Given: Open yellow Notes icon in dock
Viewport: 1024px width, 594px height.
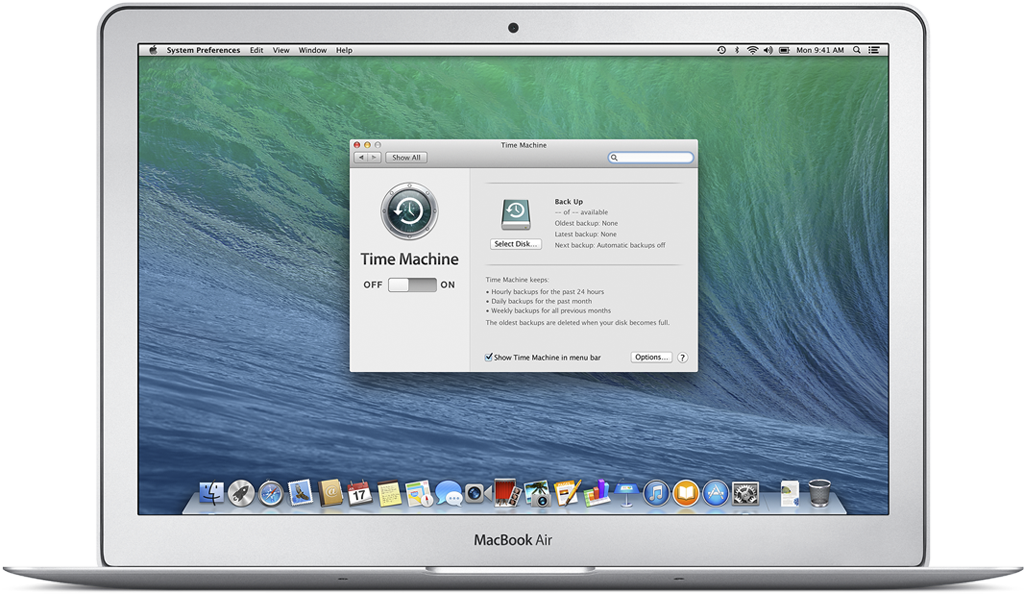Looking at the screenshot, I should [x=389, y=494].
